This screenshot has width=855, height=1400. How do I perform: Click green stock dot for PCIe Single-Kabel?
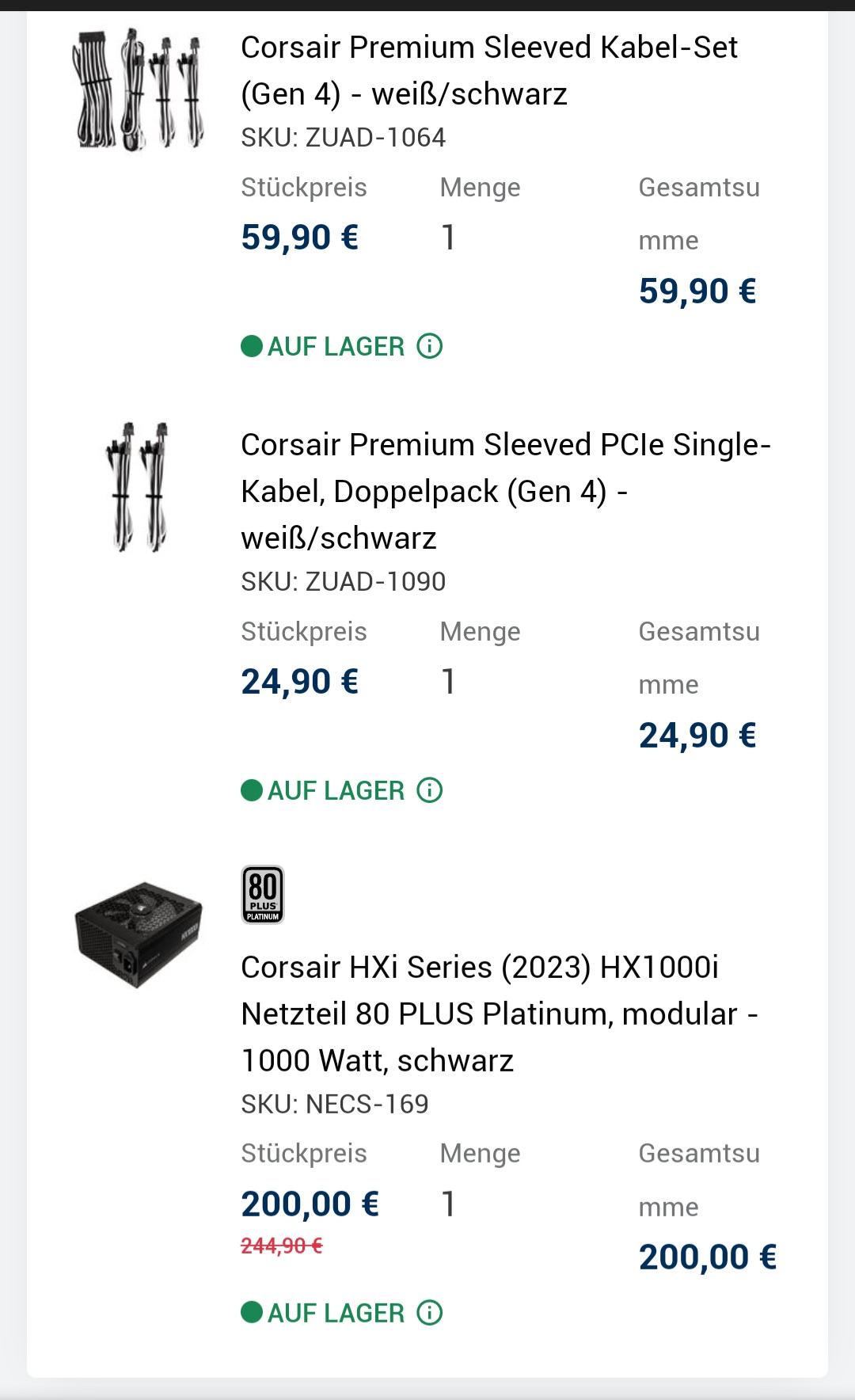[252, 790]
